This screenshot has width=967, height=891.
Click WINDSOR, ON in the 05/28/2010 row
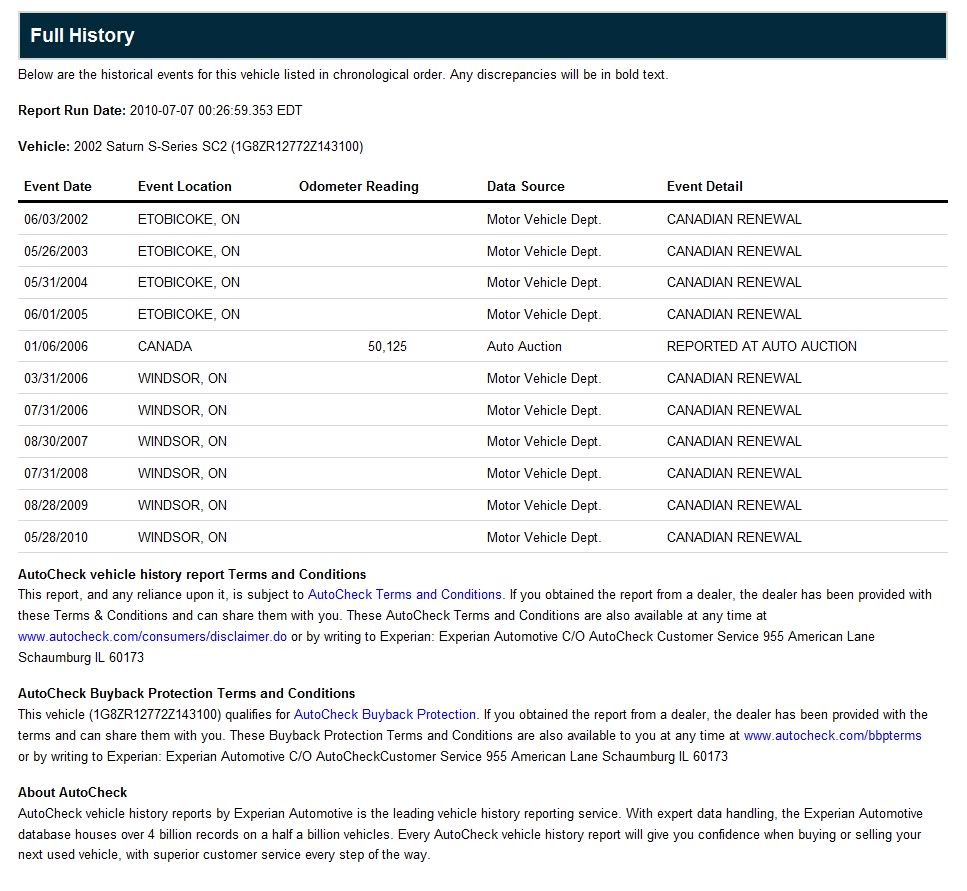(183, 538)
